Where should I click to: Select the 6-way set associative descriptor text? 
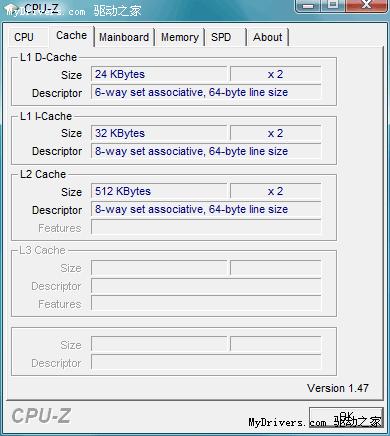click(191, 92)
